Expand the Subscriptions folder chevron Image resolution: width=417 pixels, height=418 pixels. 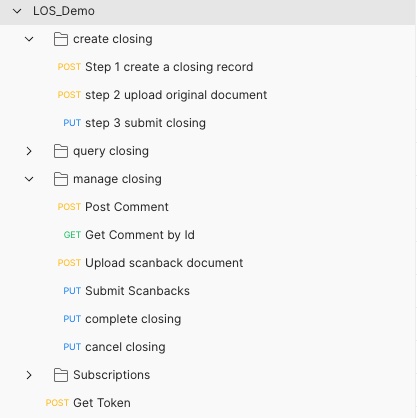(29, 375)
